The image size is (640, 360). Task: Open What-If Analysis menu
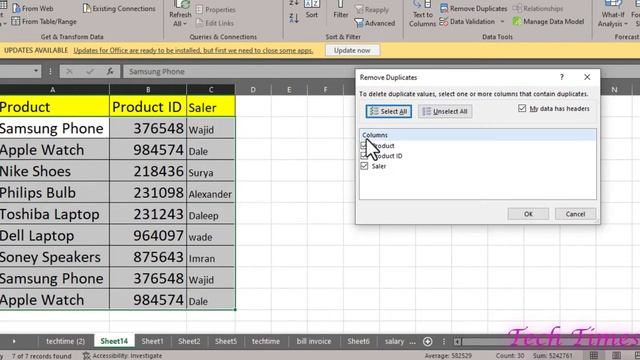click(613, 15)
